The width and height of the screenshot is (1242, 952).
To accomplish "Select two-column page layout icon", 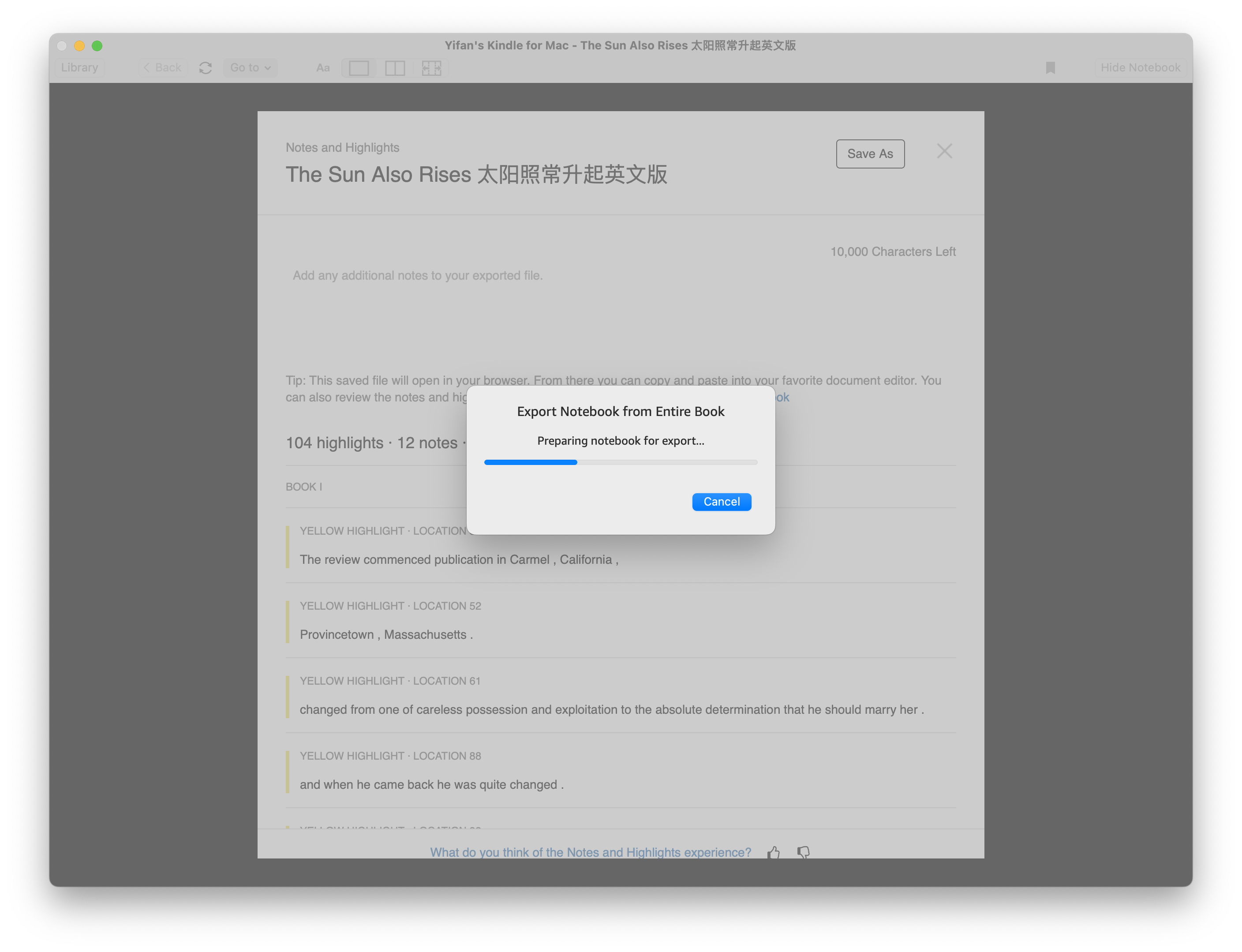I will tap(395, 68).
